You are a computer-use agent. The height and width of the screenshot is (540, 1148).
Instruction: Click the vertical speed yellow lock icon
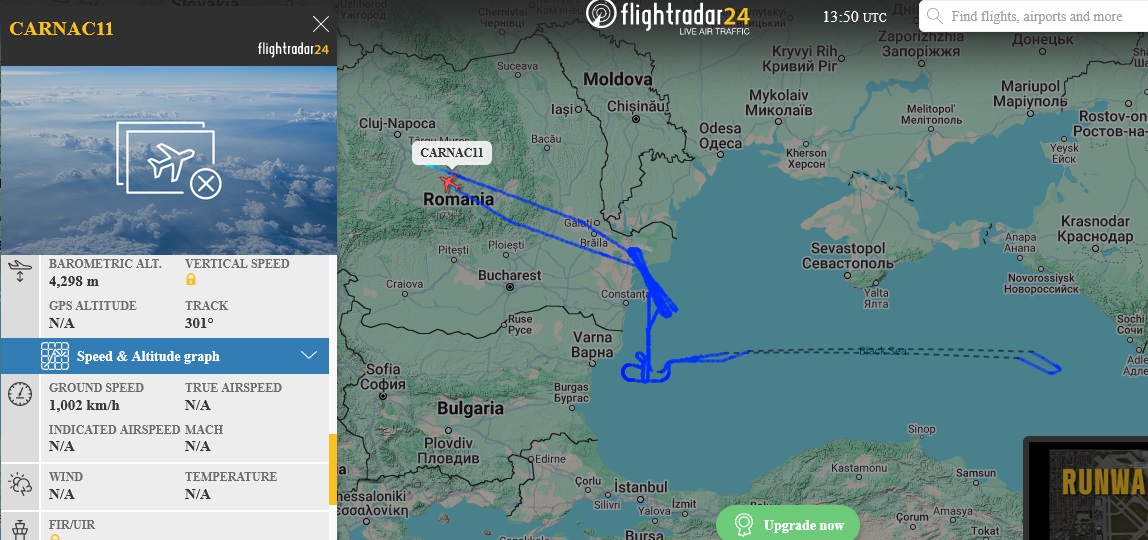[191, 280]
